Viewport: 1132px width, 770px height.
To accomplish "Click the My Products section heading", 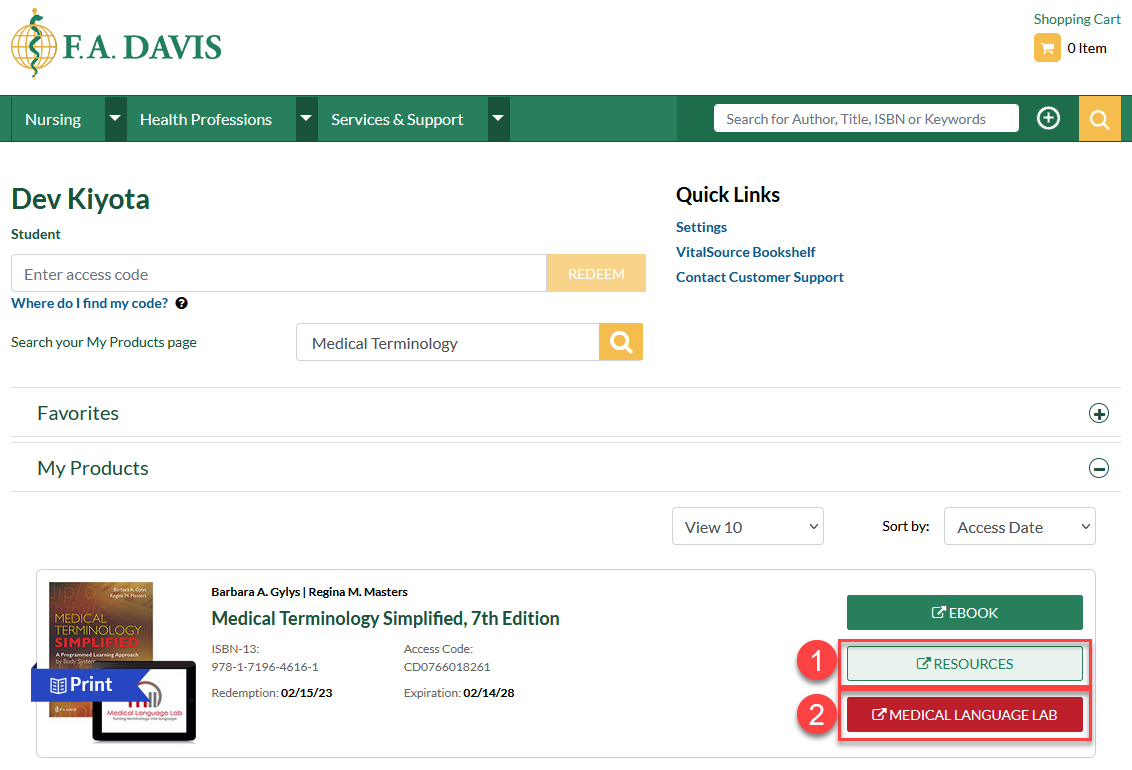I will coord(93,468).
